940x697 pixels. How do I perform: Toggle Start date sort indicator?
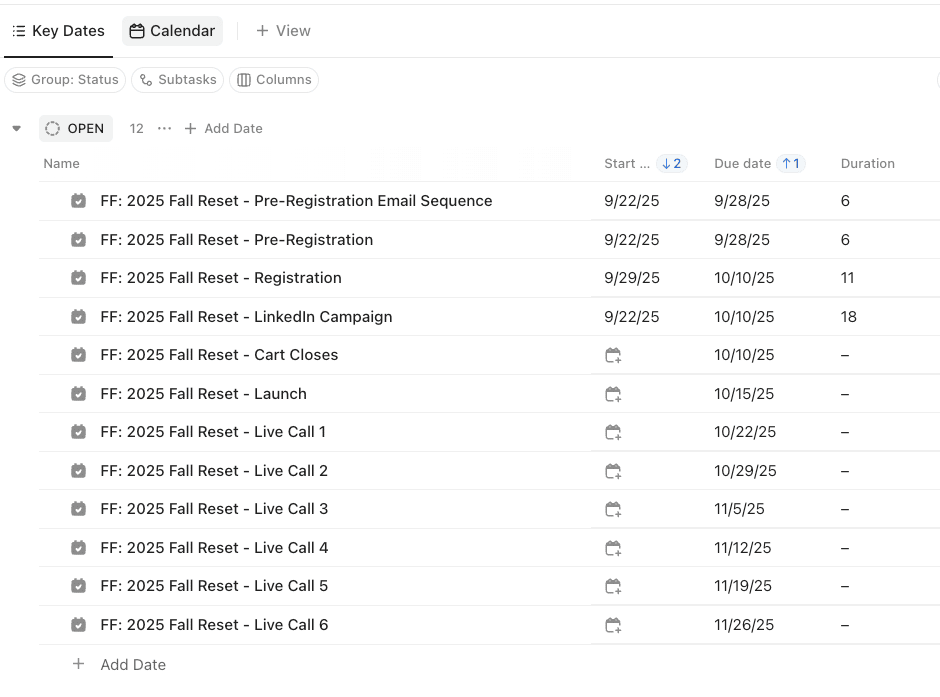coord(671,164)
